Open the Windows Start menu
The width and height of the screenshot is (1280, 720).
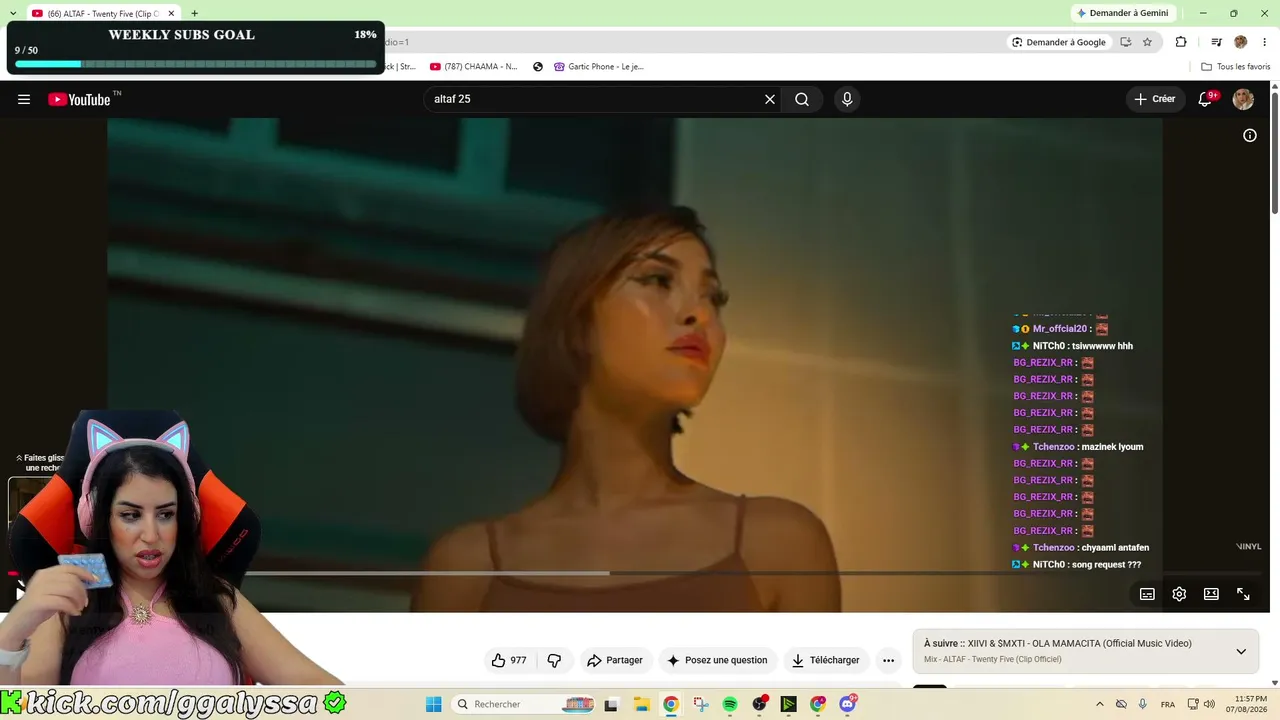(433, 704)
